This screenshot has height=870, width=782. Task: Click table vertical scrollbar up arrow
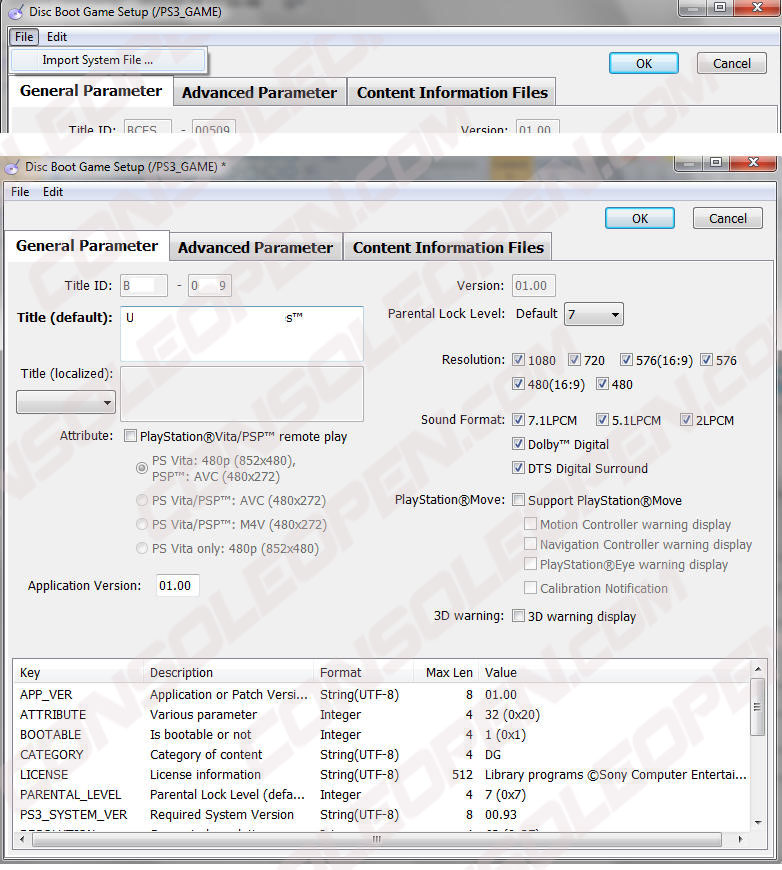tap(758, 670)
